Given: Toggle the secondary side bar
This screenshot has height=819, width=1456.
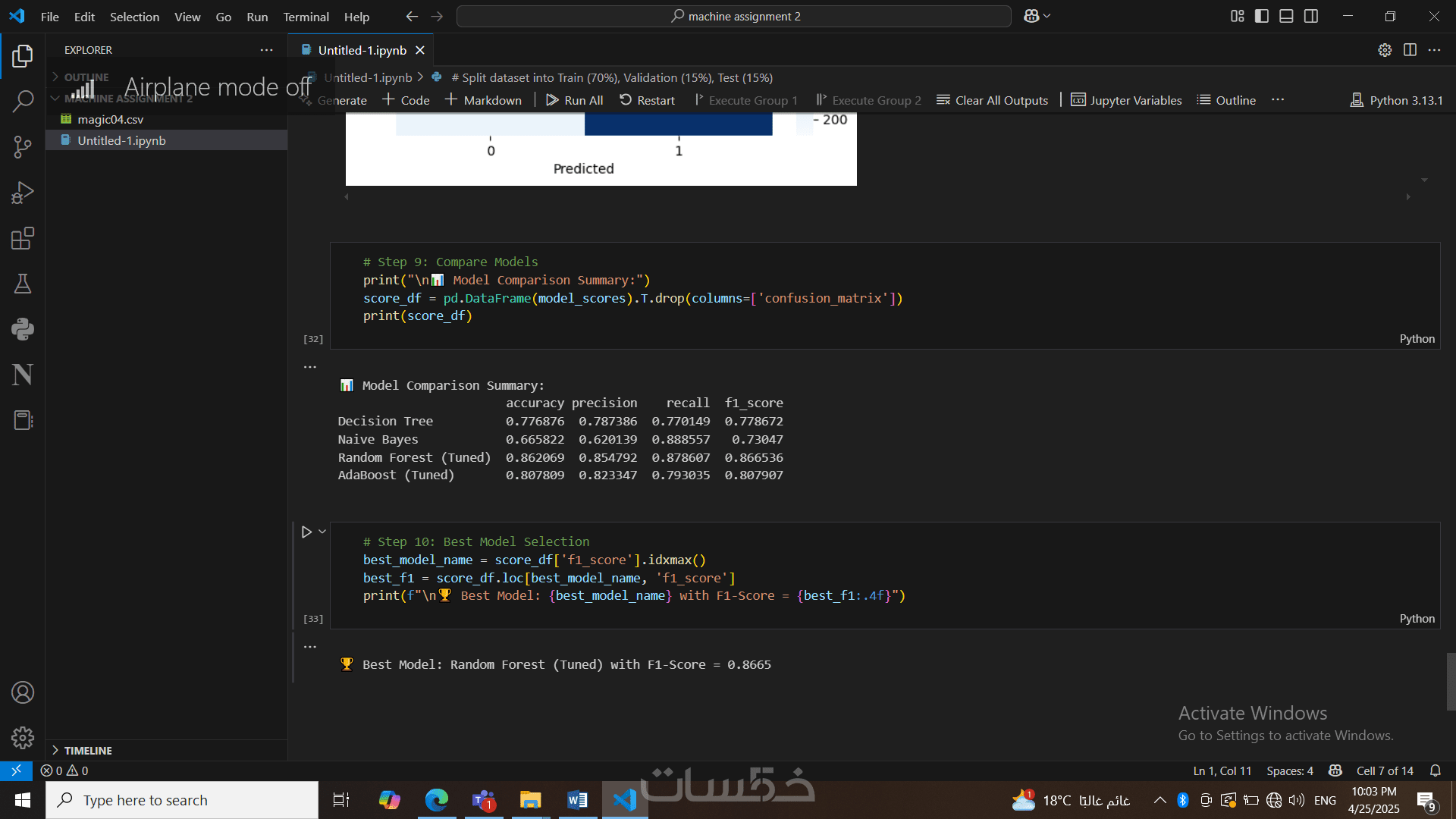Looking at the screenshot, I should tap(1311, 16).
